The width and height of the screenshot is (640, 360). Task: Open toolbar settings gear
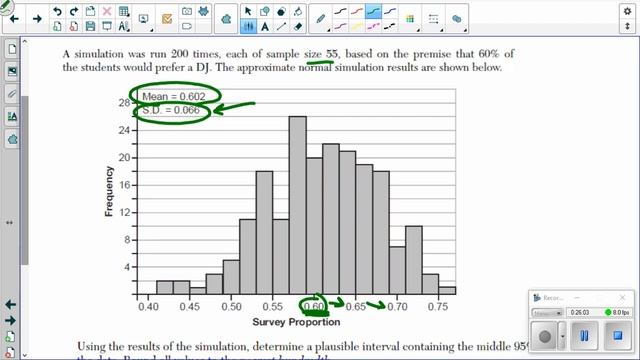click(x=627, y=11)
